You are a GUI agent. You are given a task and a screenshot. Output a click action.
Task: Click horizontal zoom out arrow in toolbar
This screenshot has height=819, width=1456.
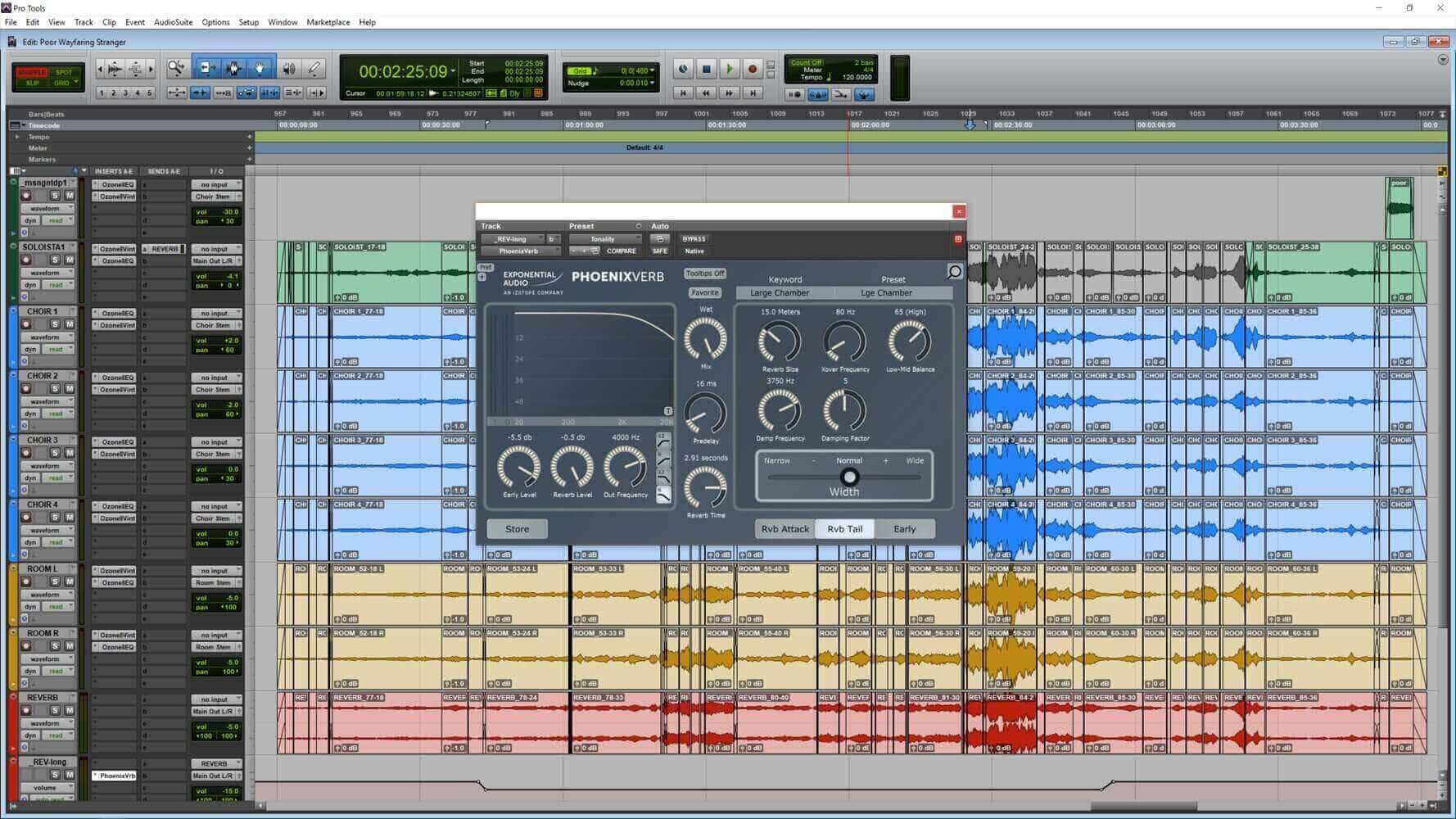point(100,70)
